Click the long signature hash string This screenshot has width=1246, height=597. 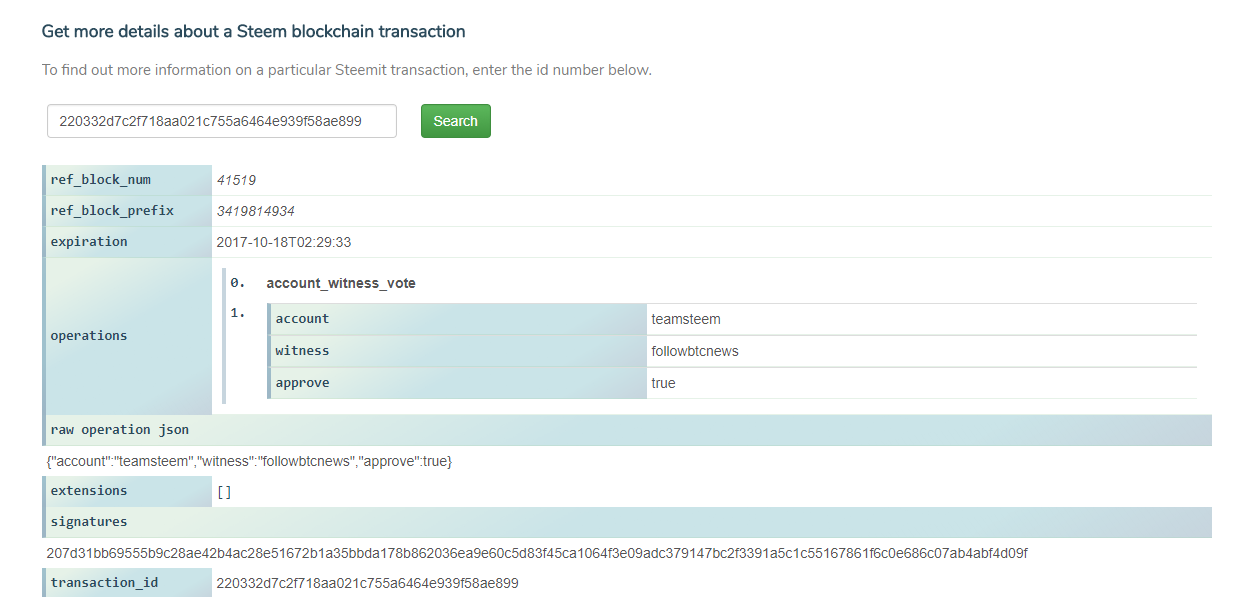point(536,553)
